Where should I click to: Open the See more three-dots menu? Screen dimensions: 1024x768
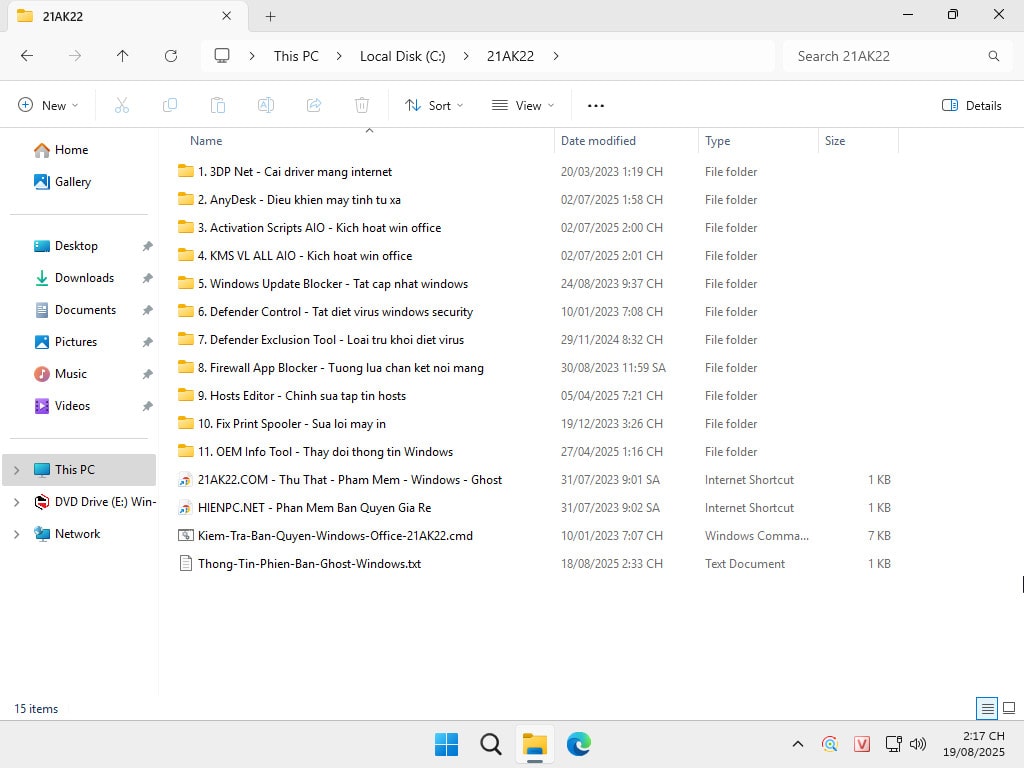(x=596, y=105)
